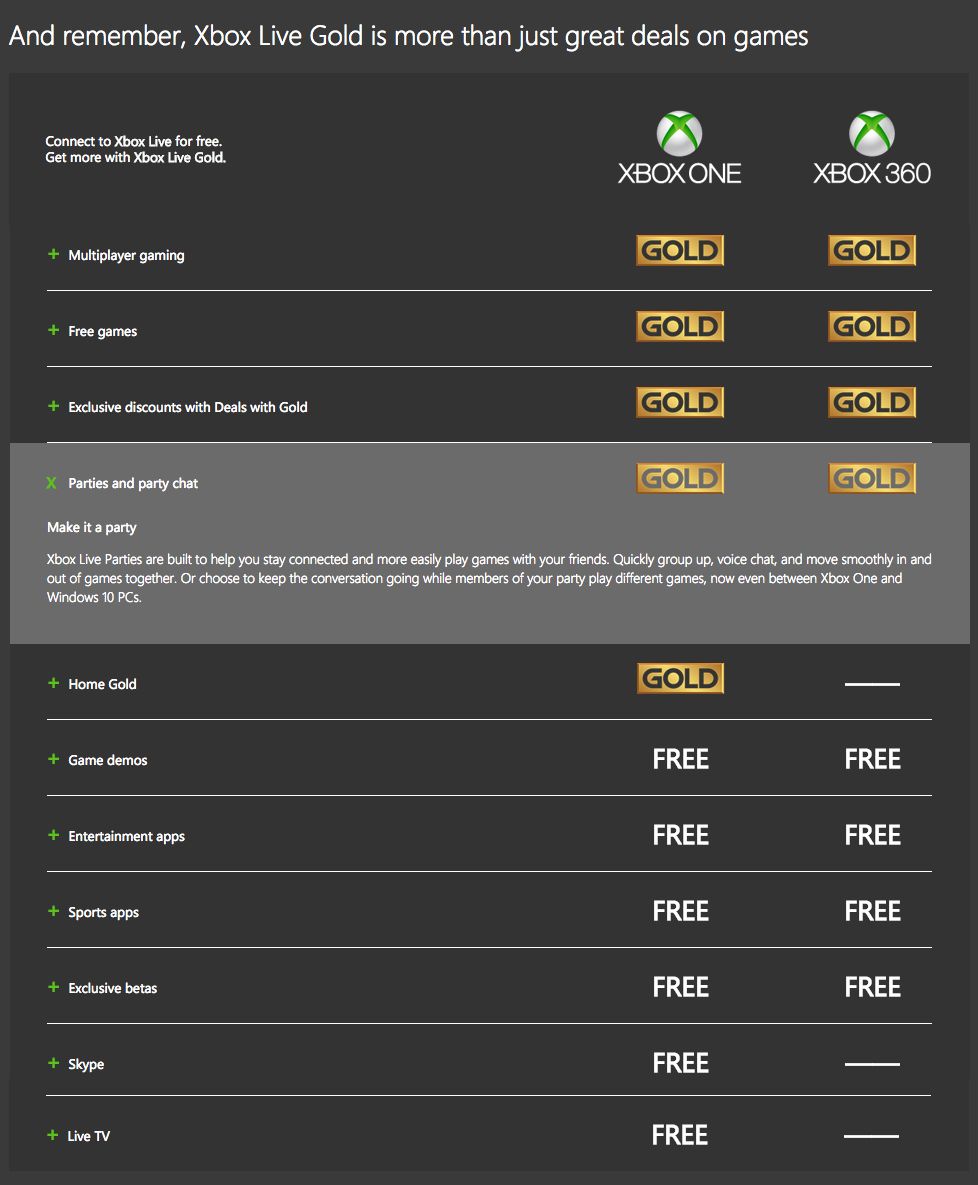Click Gold badge for Free games Xbox 360

872,326
